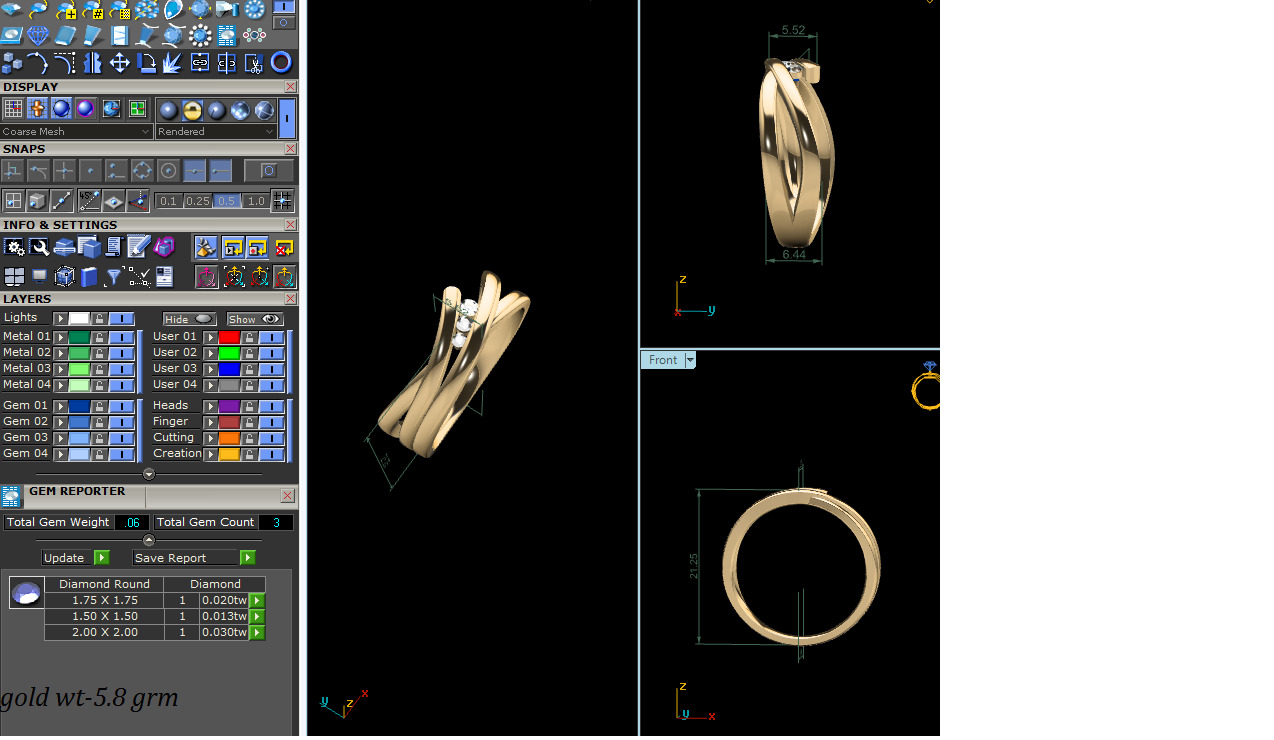Click the wrench tools icon
Image resolution: width=1274 pixels, height=740 pixels.
(39, 247)
